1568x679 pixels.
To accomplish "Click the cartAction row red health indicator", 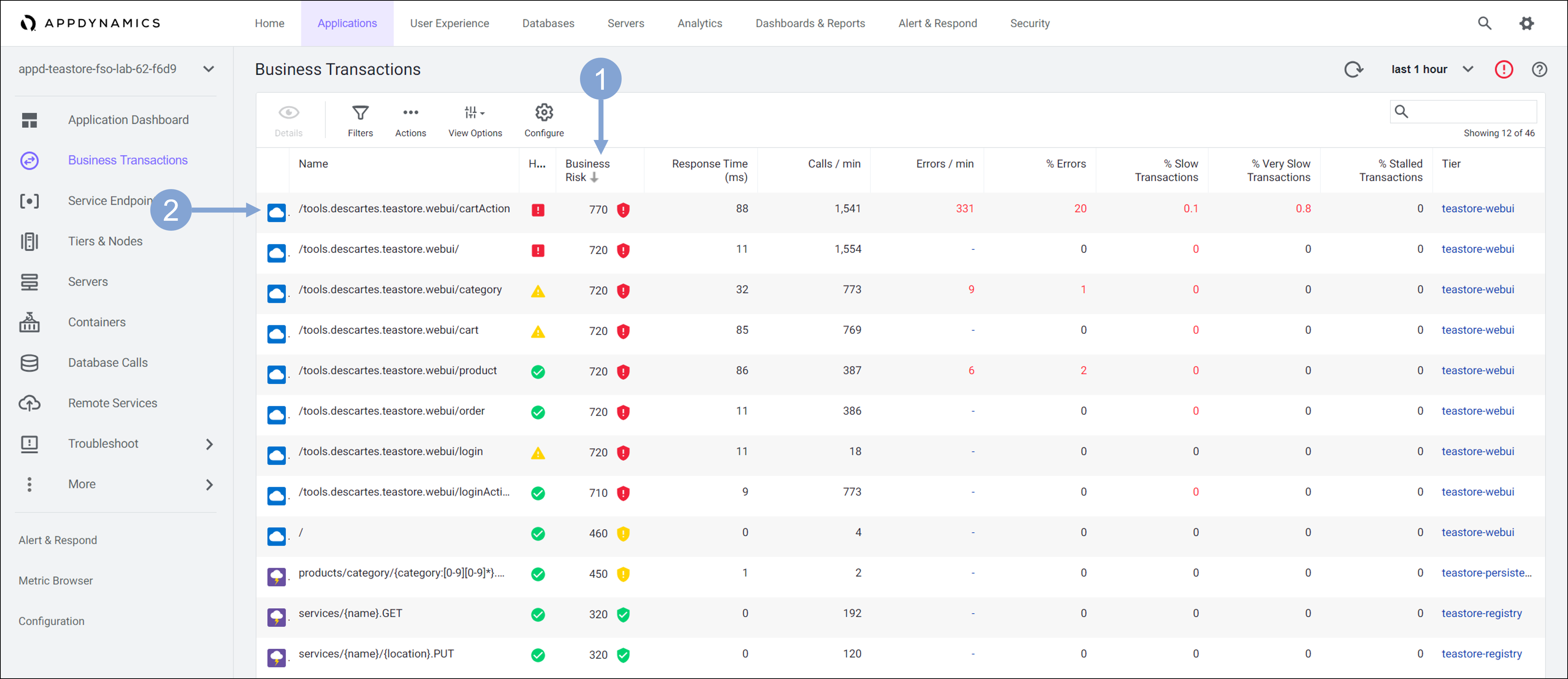I will pos(538,210).
